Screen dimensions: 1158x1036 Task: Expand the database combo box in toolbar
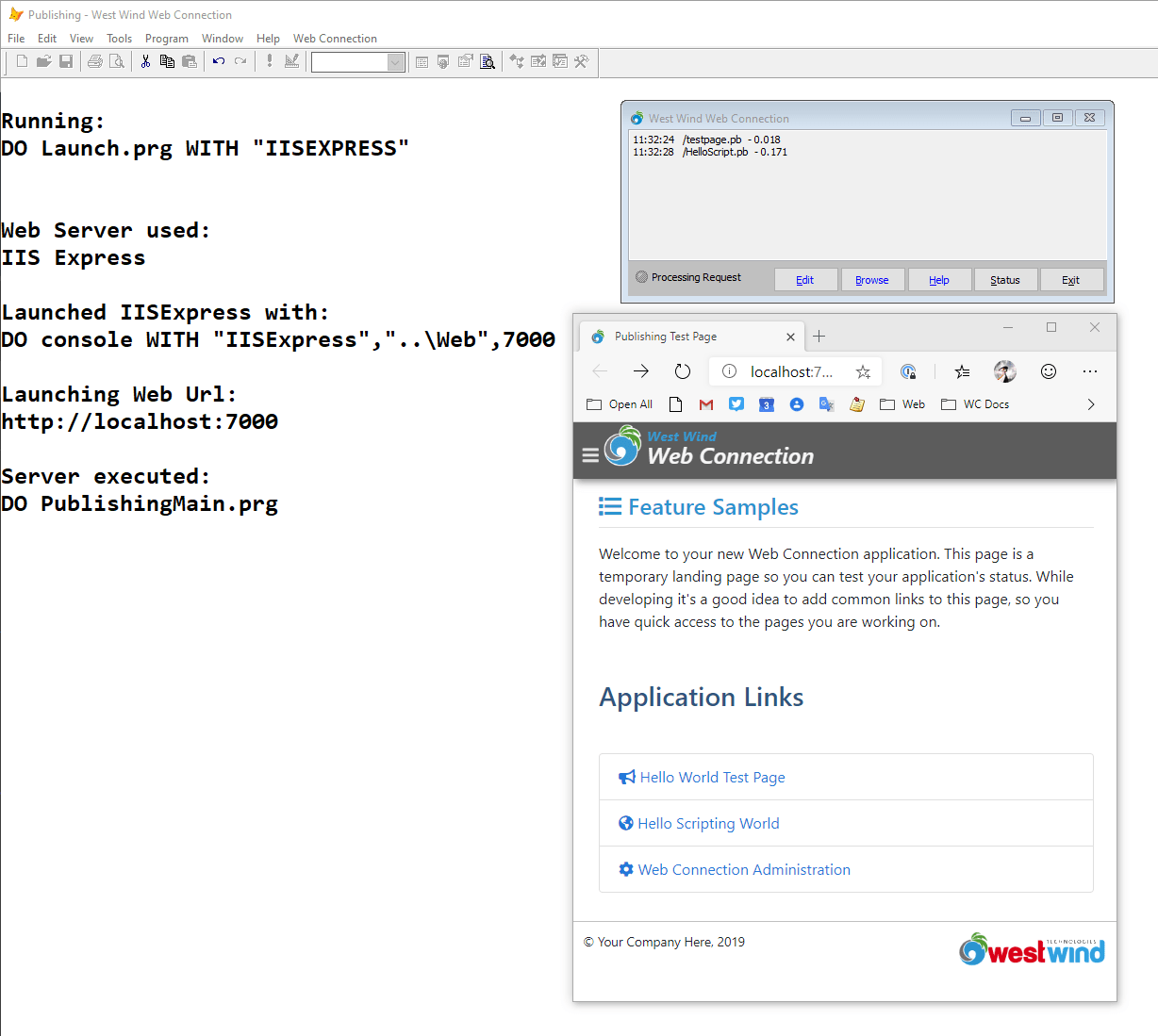click(397, 62)
